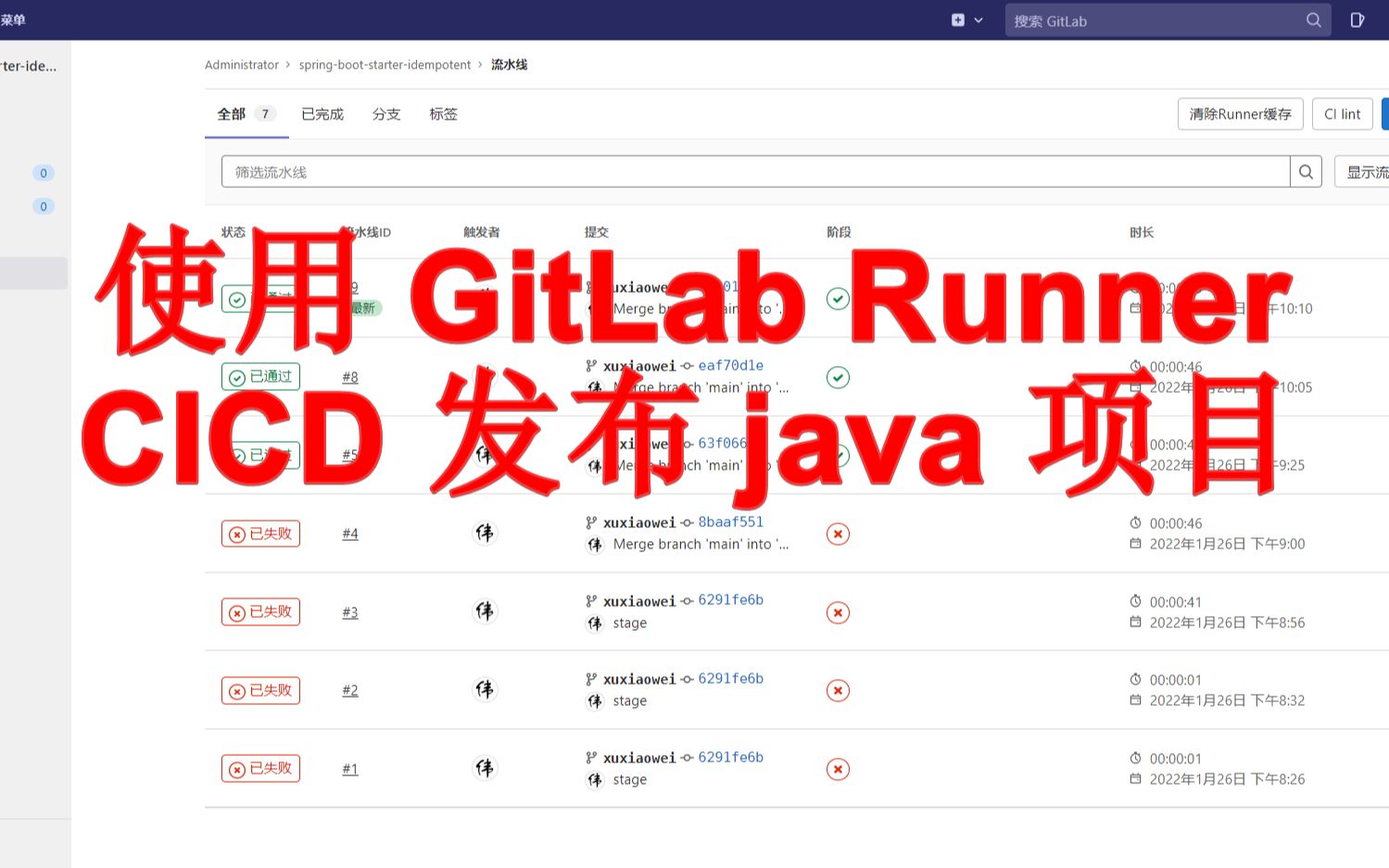Viewport: 1389px width, 868px height.
Task: Click the lower 0 count badge in sidebar
Action: (43, 207)
